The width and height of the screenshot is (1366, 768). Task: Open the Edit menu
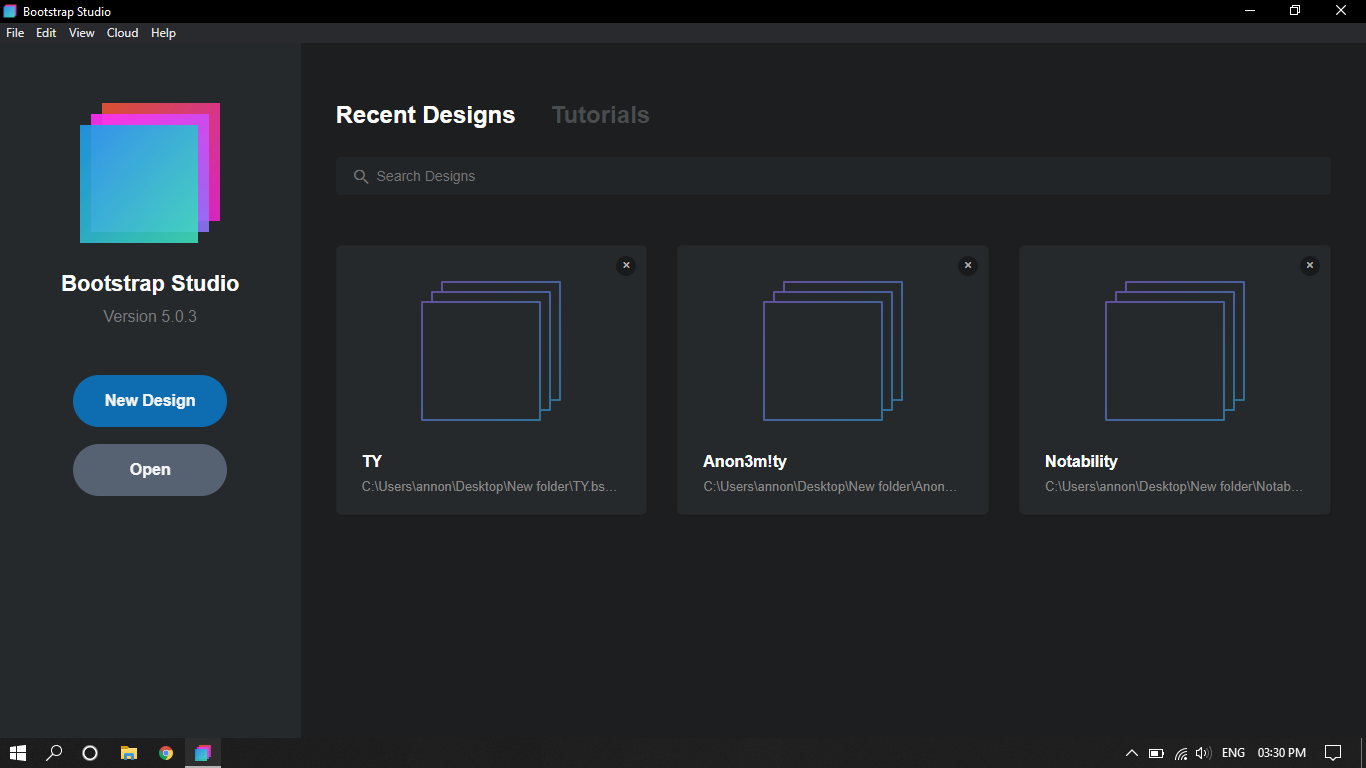[46, 33]
